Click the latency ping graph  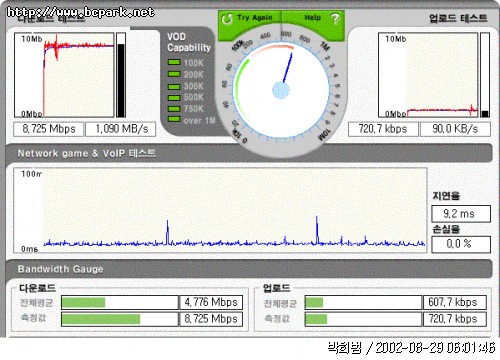click(x=220, y=210)
